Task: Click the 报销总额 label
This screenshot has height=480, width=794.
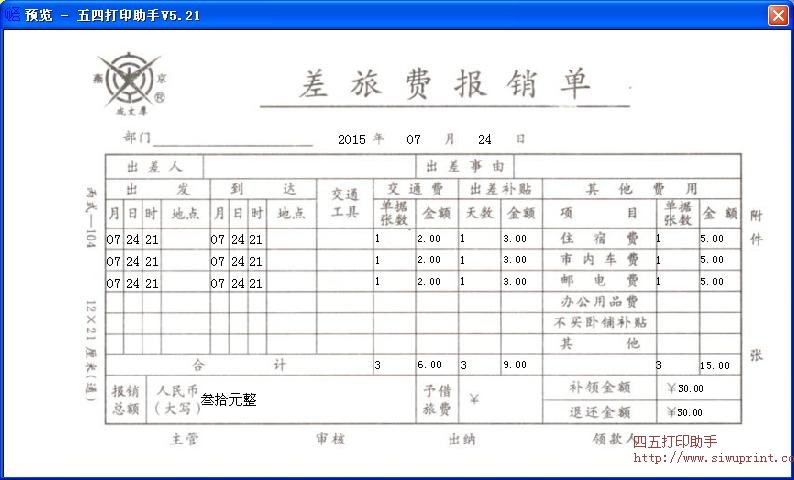Action: tap(126, 400)
